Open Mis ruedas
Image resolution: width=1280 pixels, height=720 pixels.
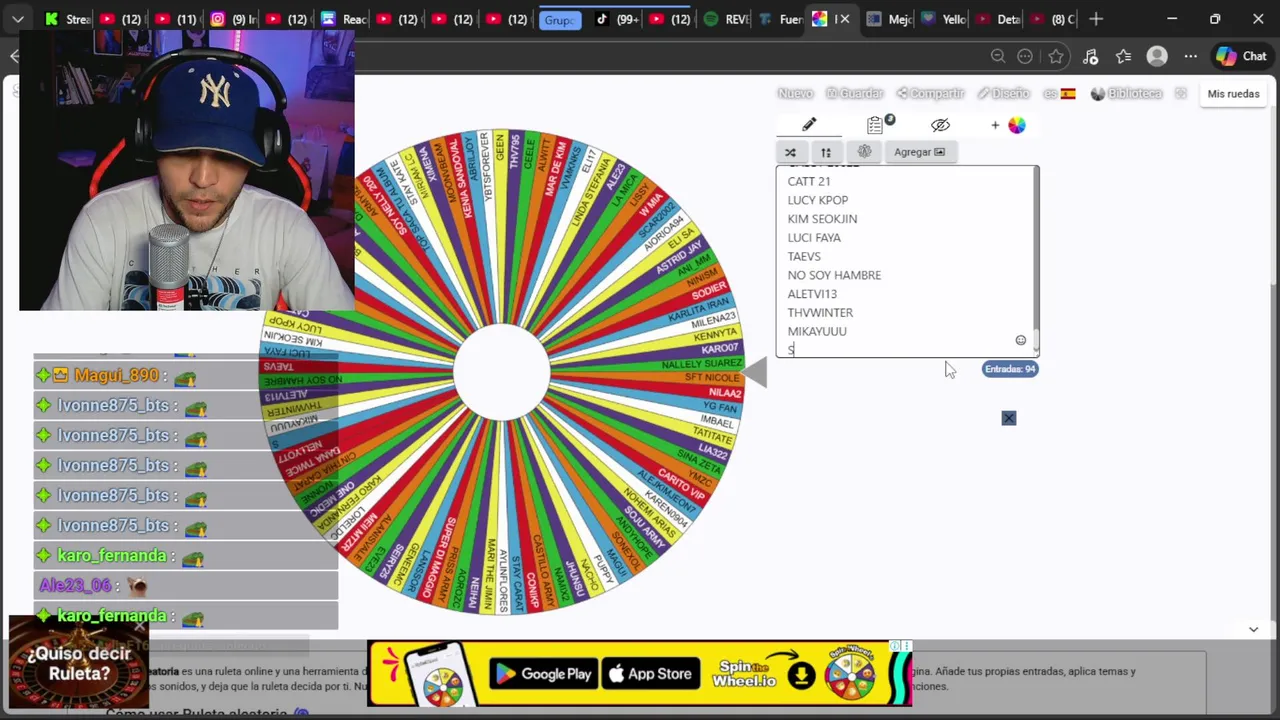(1233, 94)
